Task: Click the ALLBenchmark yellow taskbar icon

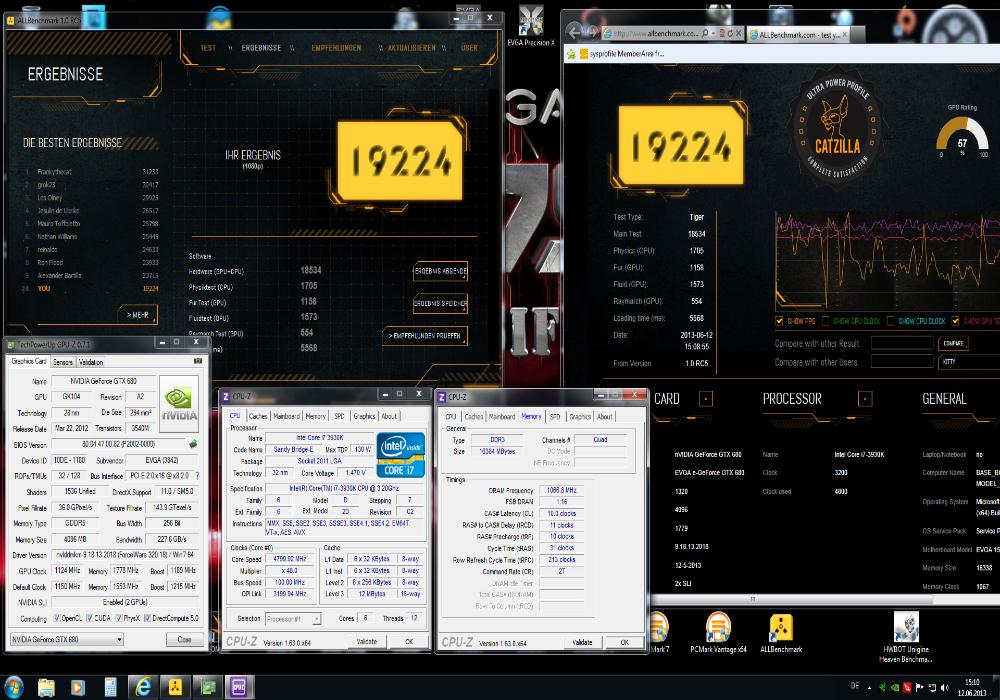Action: (175, 687)
